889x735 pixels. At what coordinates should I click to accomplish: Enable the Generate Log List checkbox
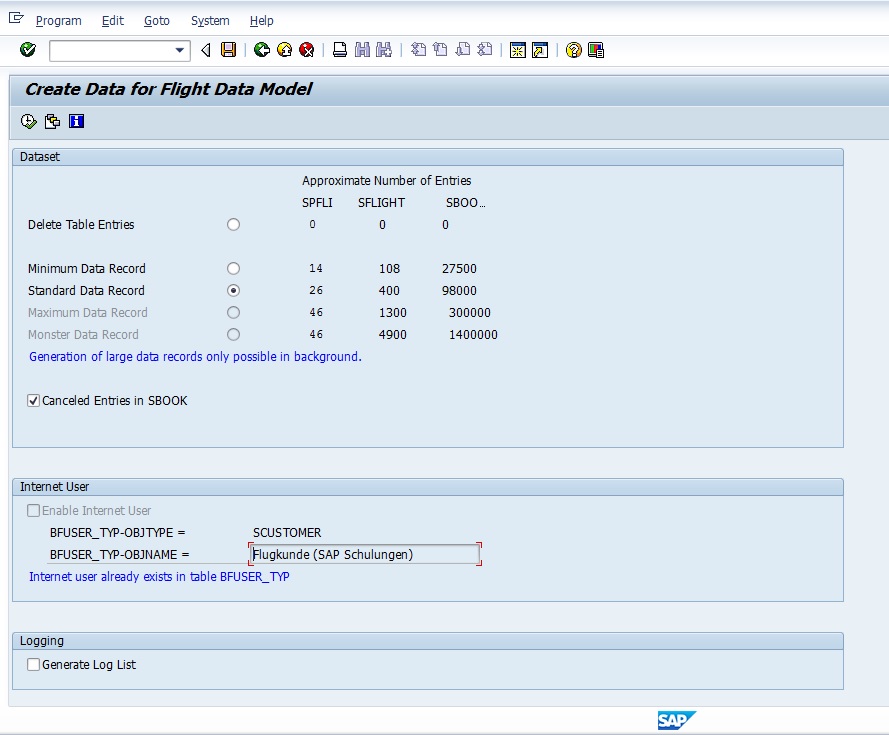[34, 665]
